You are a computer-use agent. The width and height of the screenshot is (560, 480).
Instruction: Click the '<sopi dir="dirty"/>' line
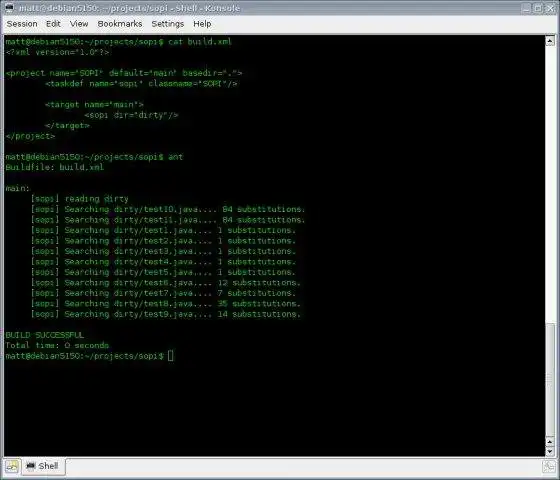tap(131, 115)
